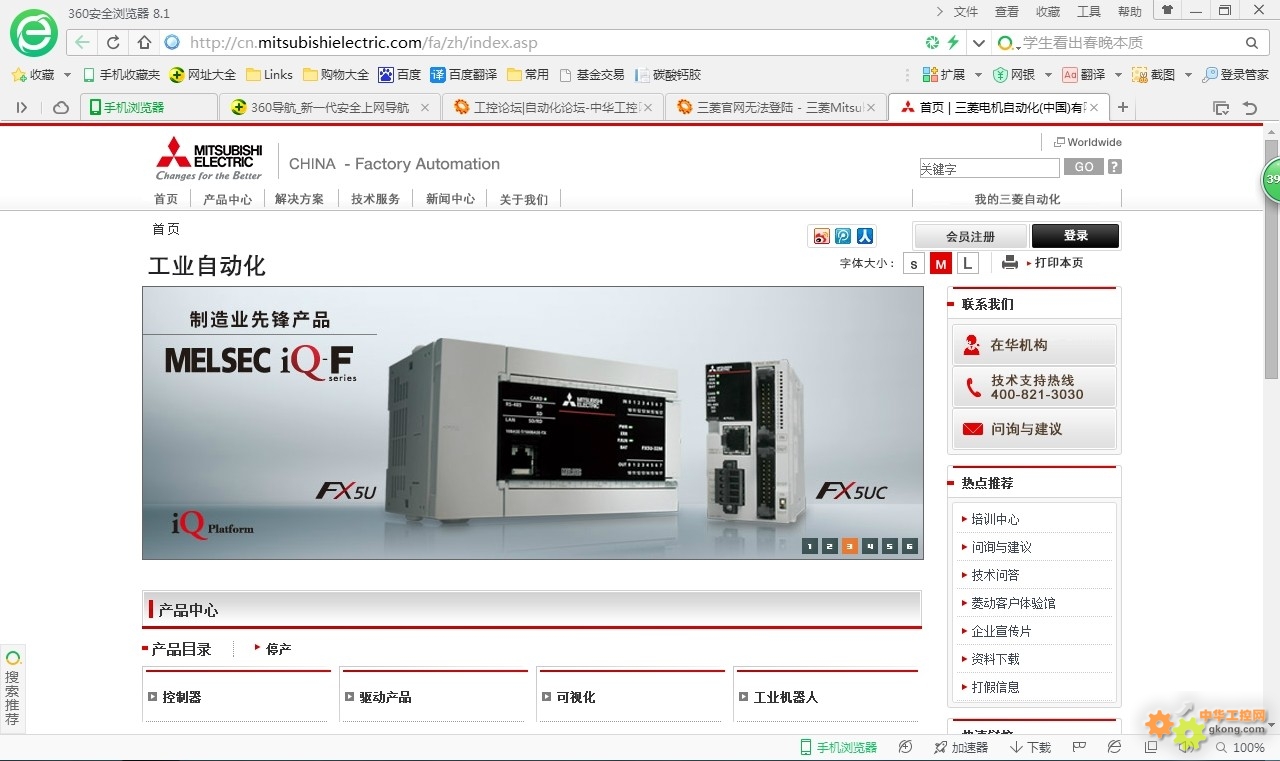The height and width of the screenshot is (761, 1280).
Task: Restore closed tab with undo arrow icon
Action: 1250,107
